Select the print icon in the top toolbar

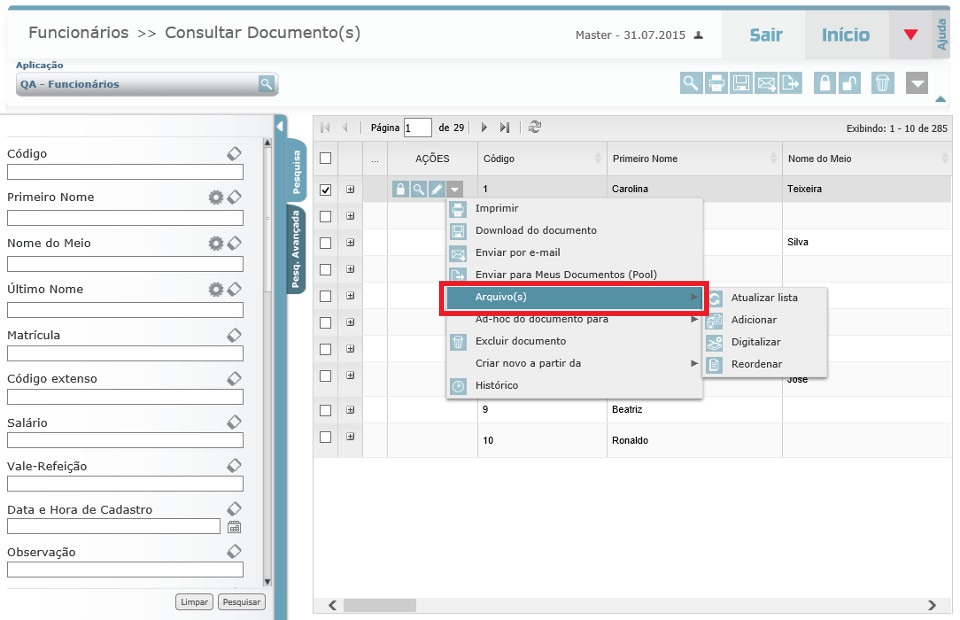tap(718, 83)
